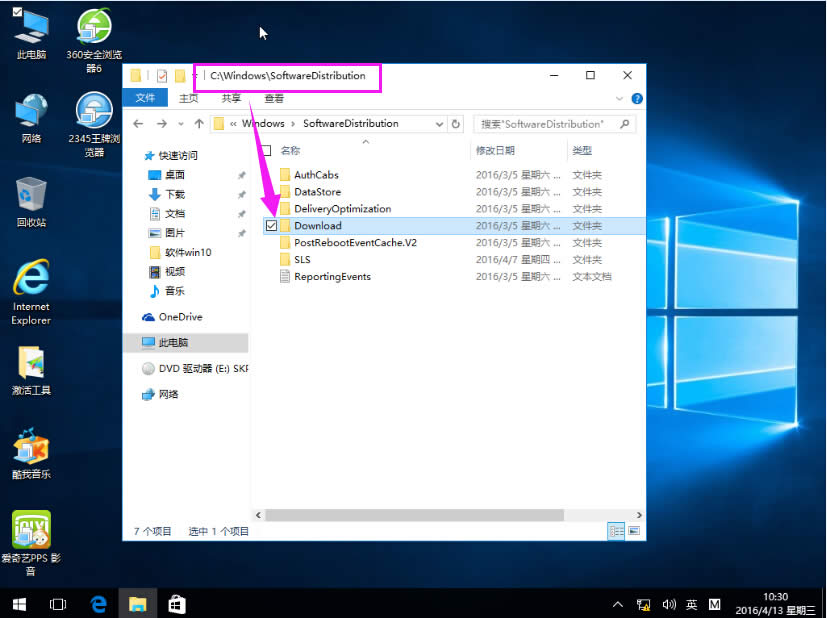The height and width of the screenshot is (618, 827).
Task: Click the refresh icon beside the address bar
Action: coord(455,123)
